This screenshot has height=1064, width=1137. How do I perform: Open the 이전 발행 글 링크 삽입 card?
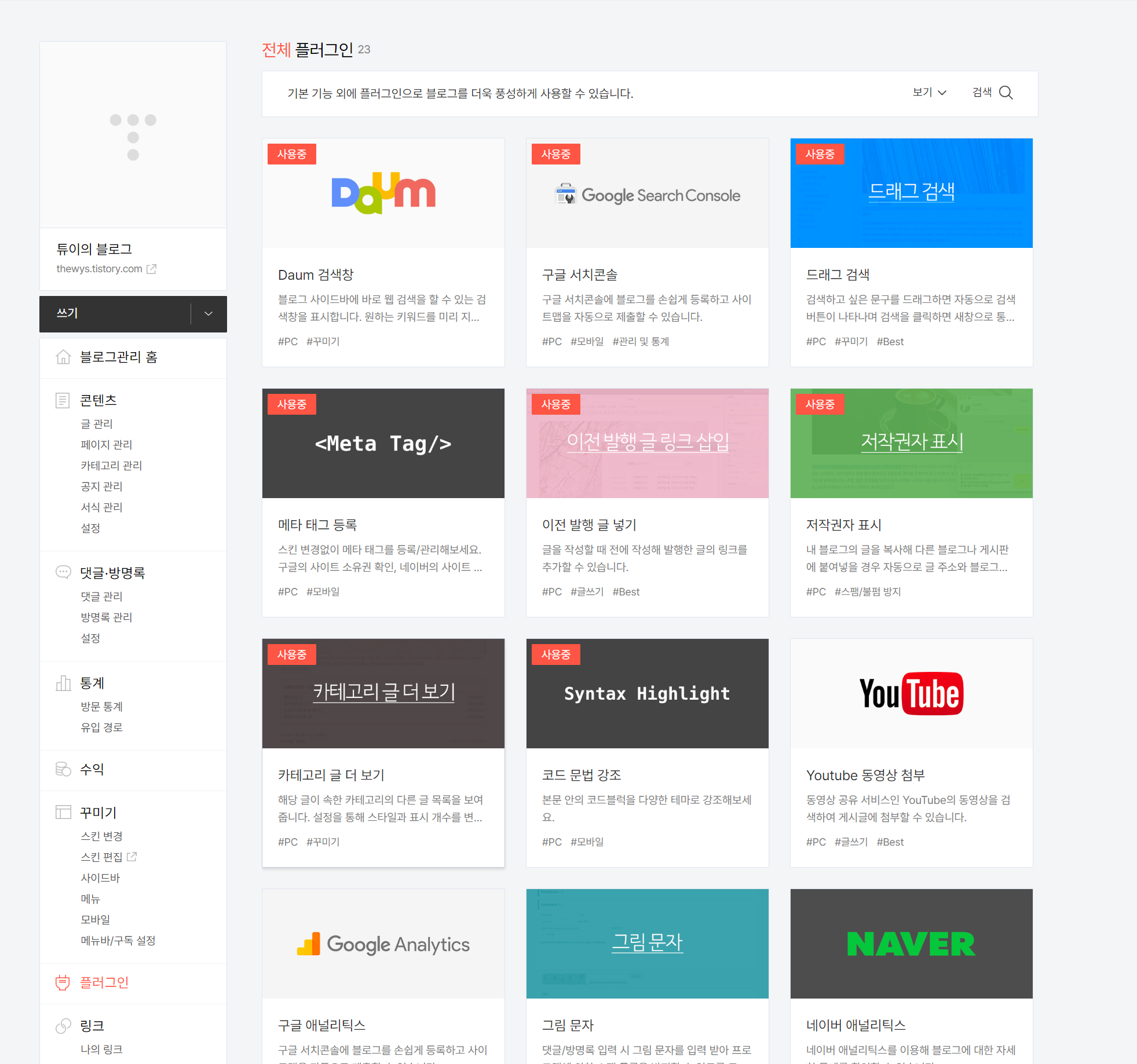coord(648,503)
